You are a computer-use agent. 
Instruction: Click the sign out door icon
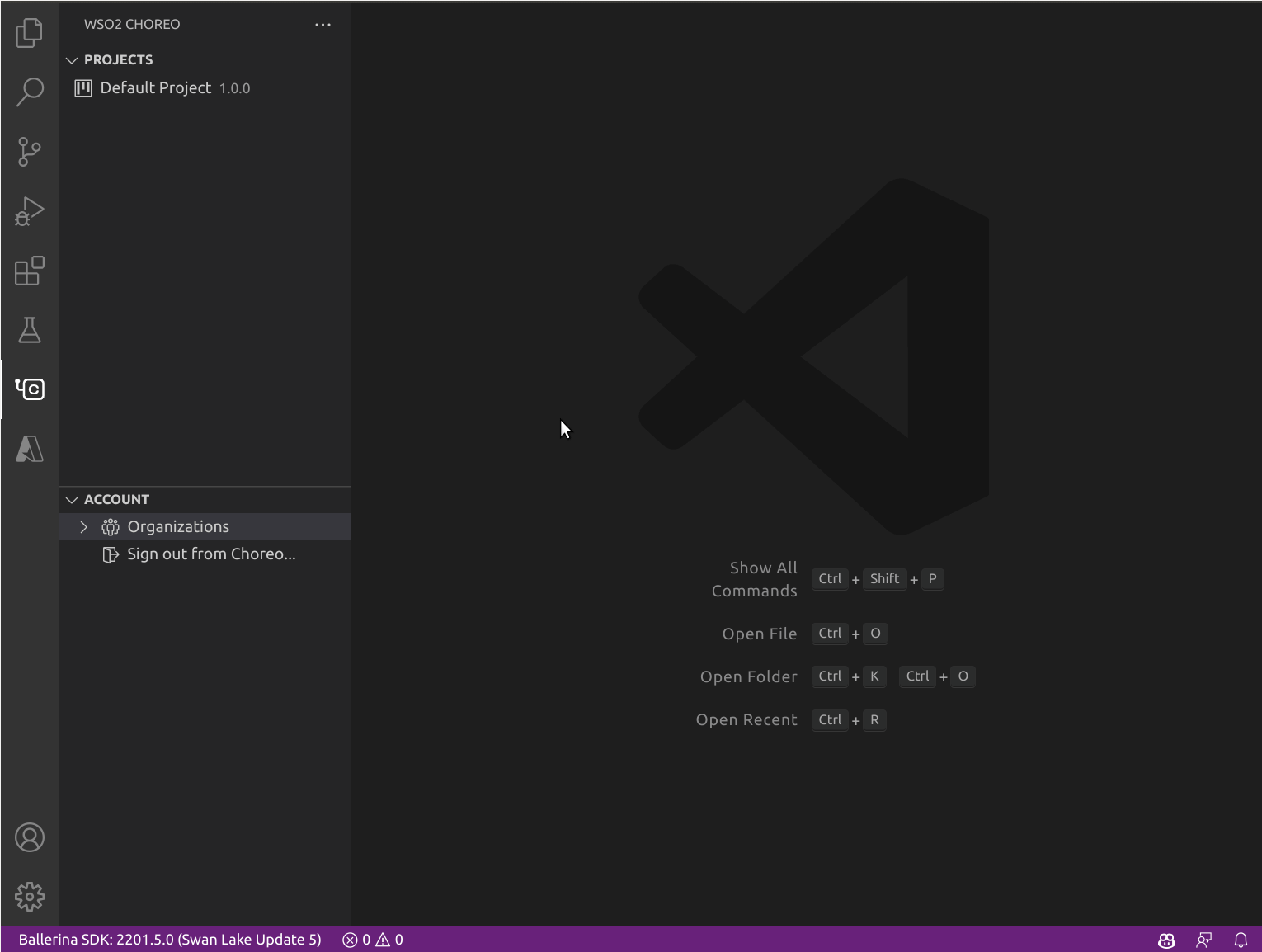point(111,554)
